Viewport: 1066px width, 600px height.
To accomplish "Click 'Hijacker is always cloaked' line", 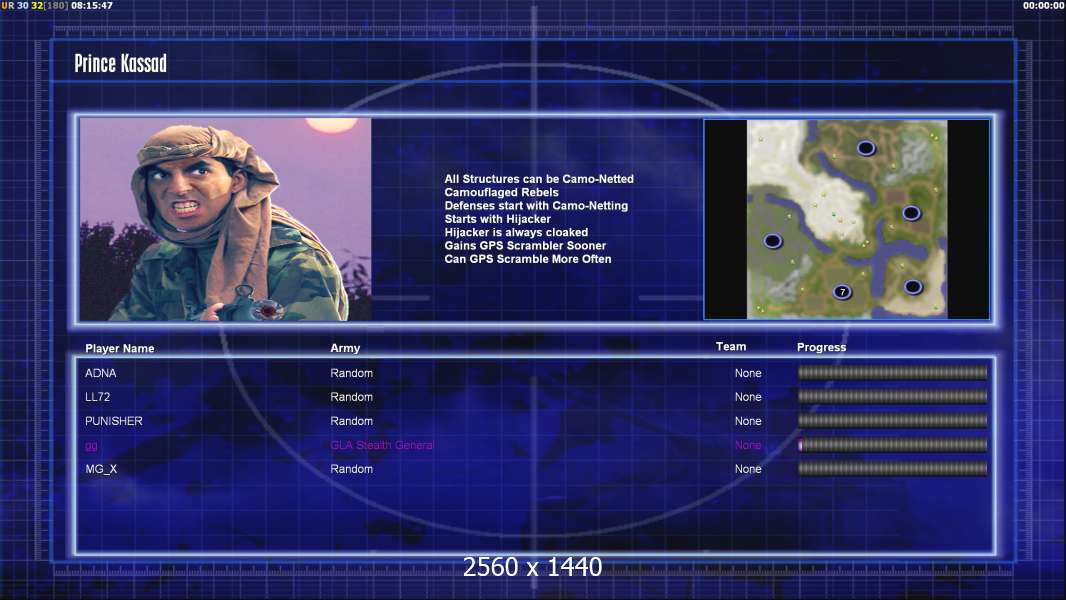I will pyautogui.click(x=517, y=232).
